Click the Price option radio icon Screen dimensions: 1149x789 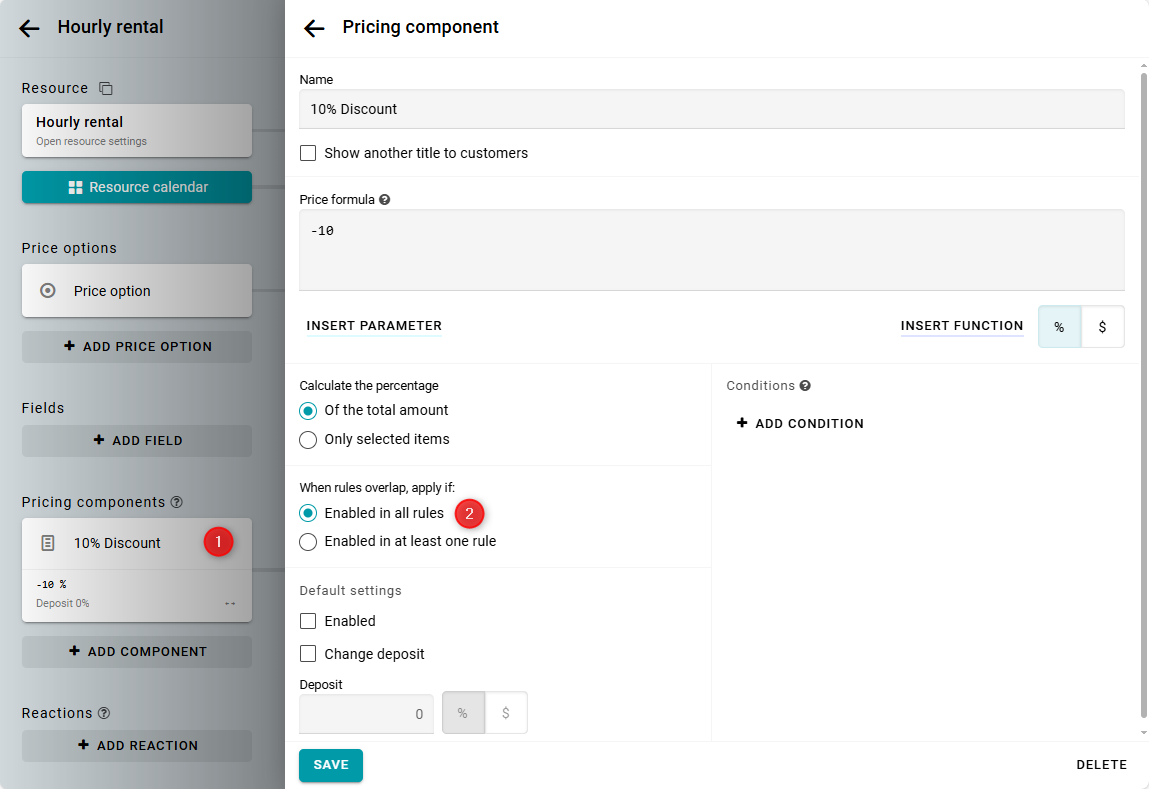[47, 291]
